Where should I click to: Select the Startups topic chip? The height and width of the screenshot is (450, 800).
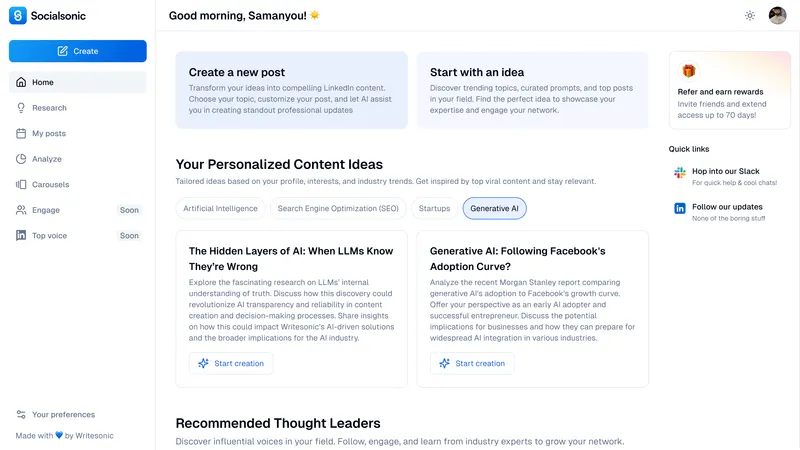coord(434,208)
